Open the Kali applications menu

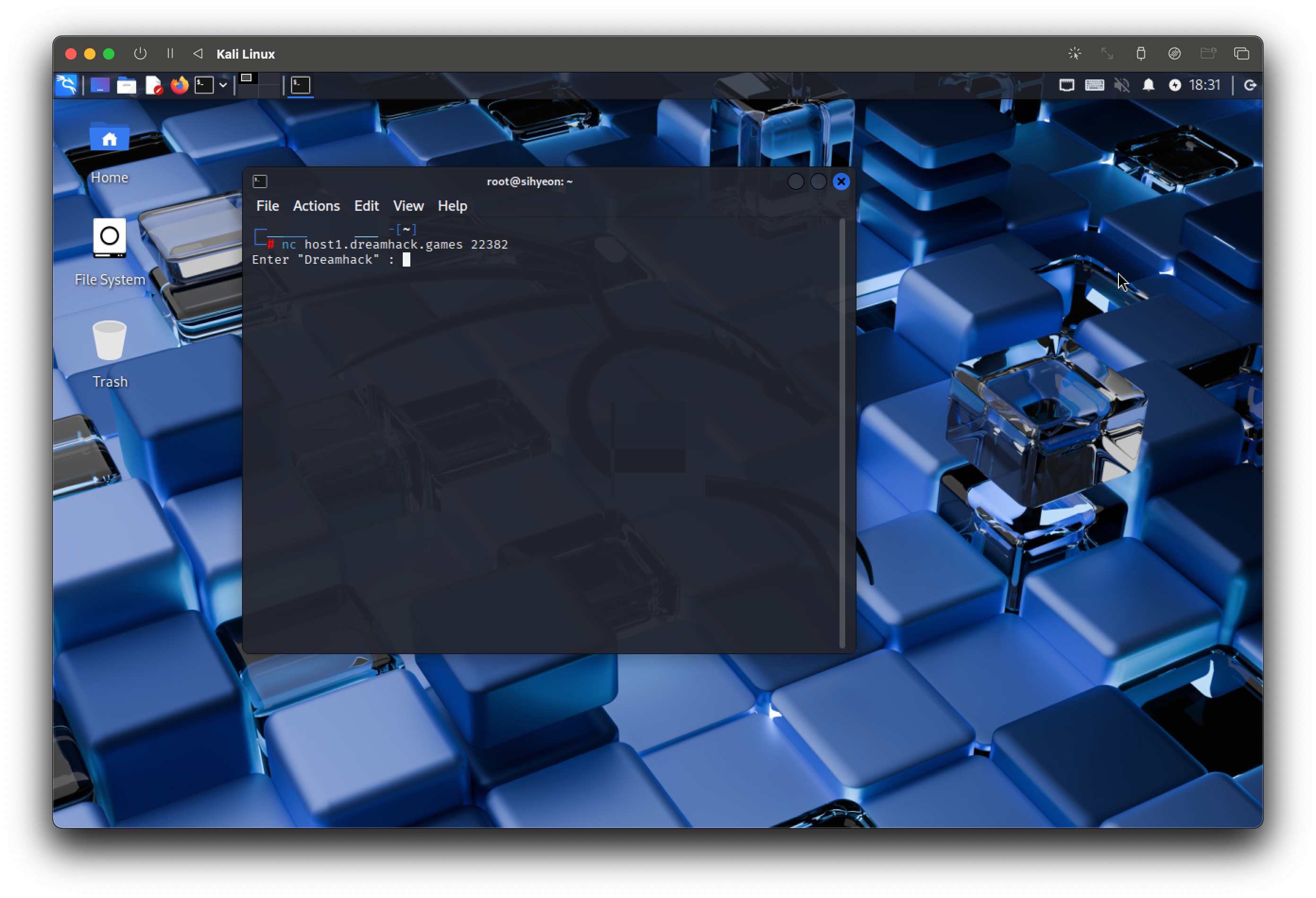tap(66, 85)
